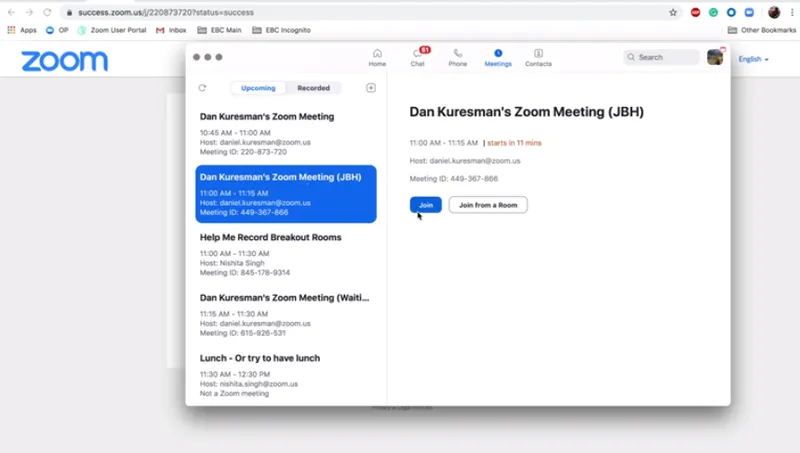Select Dan Kuresman's Zoom Meeting at 10:45 AM
Screen dimensions: 800x453
tap(286, 134)
